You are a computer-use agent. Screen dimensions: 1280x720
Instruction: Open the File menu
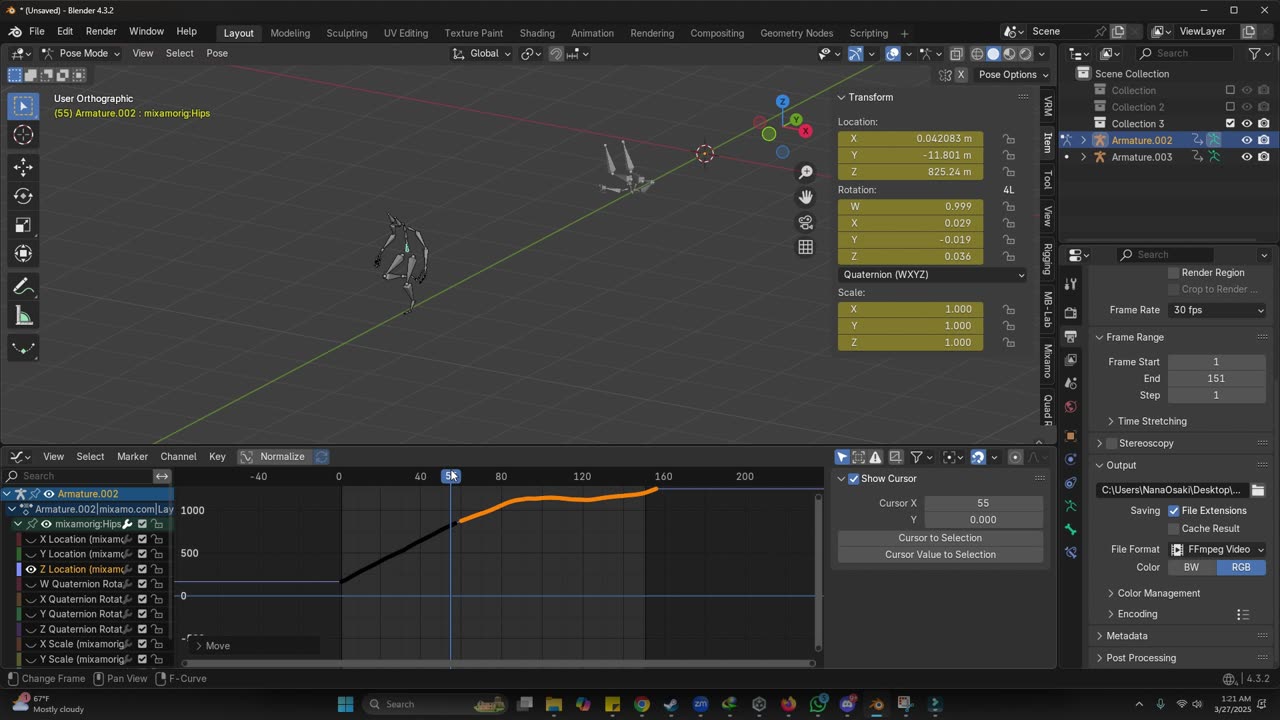coord(36,32)
